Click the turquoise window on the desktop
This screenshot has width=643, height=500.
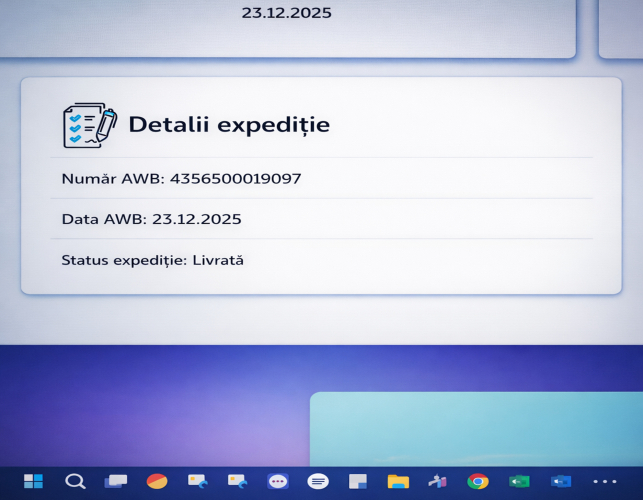tap(475, 428)
